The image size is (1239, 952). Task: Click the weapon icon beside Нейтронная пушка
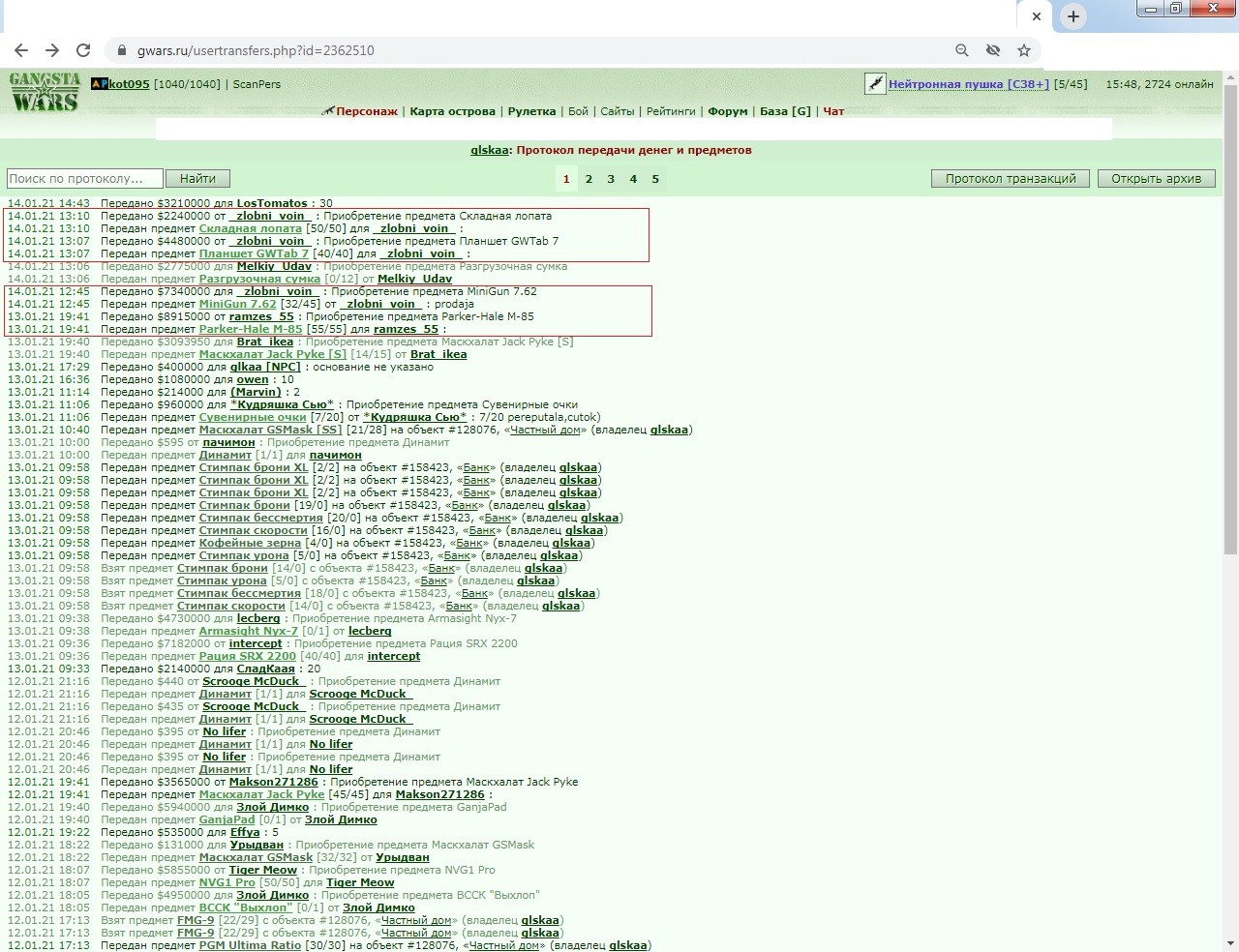coord(875,84)
